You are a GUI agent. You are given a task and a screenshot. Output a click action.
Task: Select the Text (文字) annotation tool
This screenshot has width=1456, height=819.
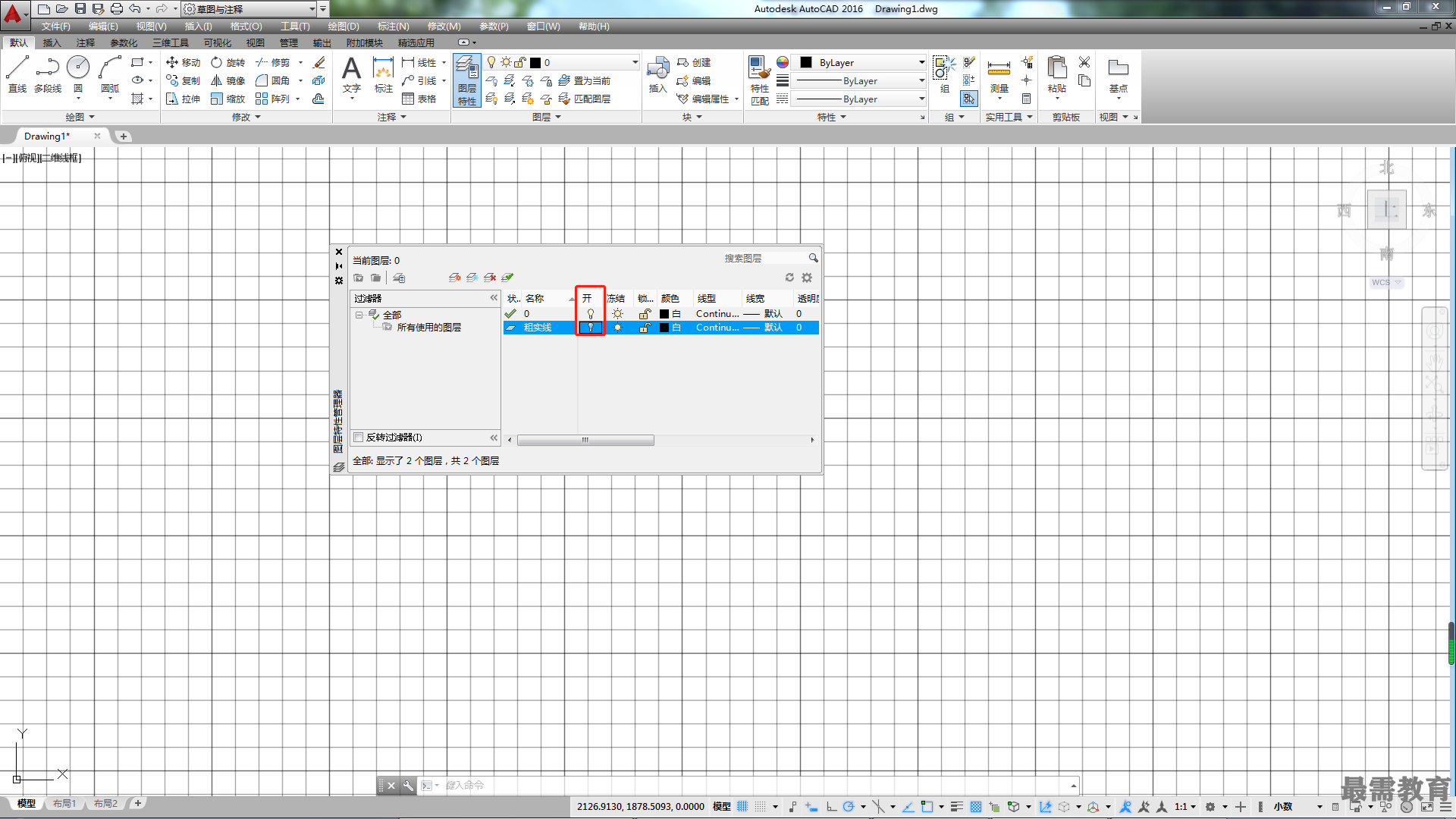click(351, 74)
